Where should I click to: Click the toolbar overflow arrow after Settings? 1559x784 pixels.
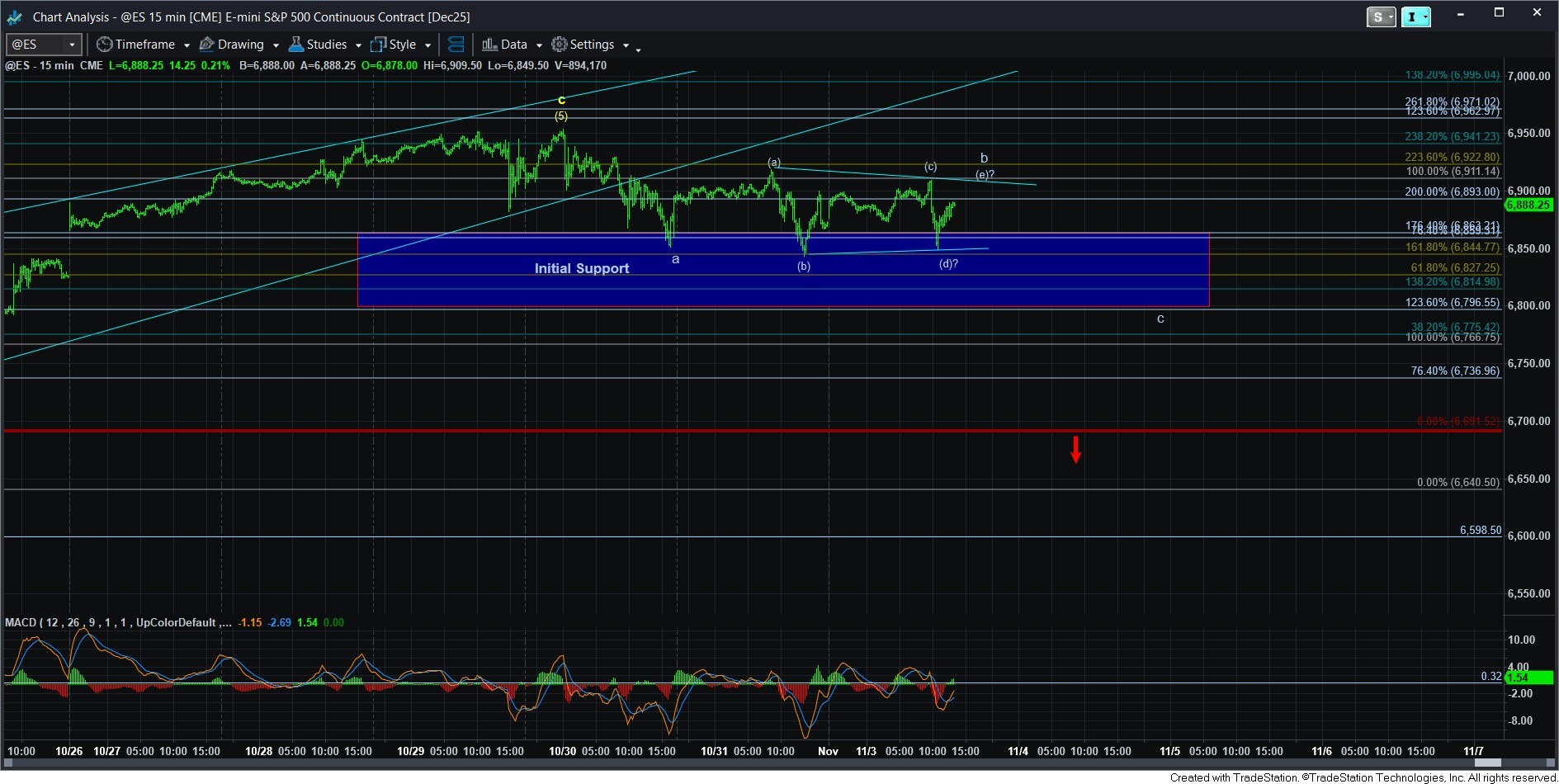click(x=639, y=50)
